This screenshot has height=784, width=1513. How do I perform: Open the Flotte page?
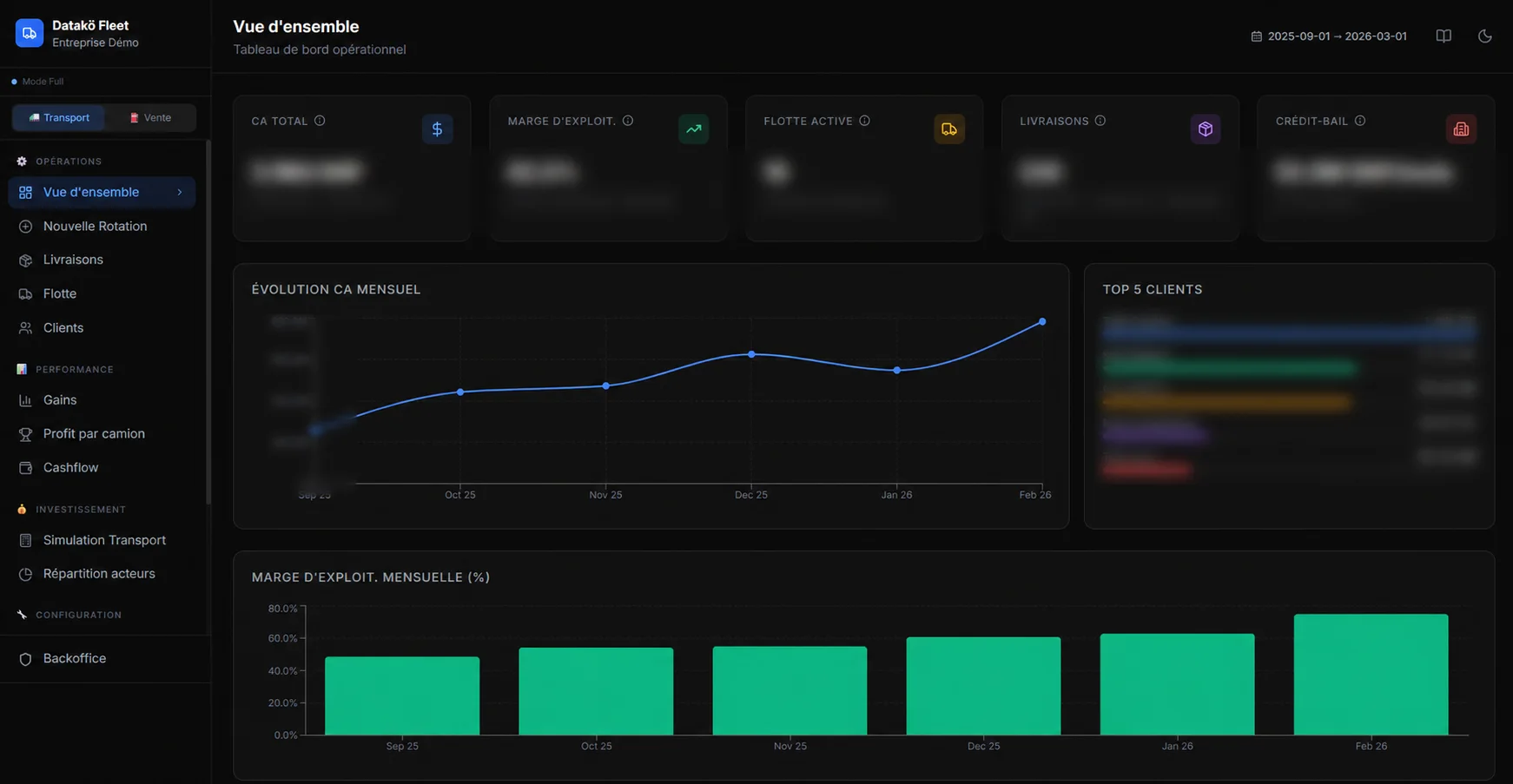click(102, 293)
